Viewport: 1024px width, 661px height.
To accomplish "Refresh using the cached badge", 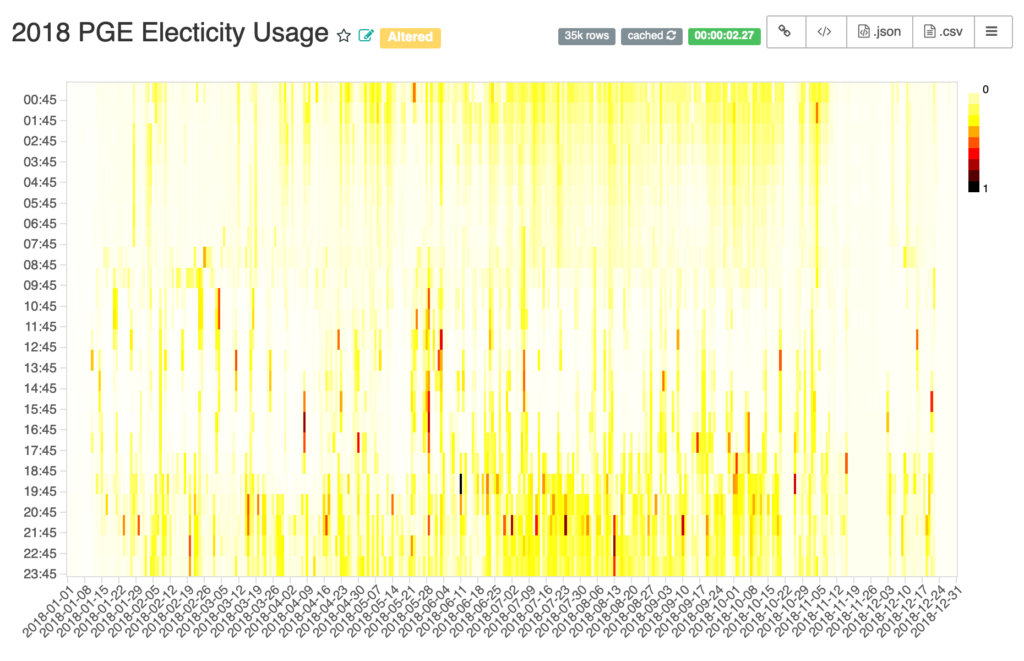I will pos(652,36).
